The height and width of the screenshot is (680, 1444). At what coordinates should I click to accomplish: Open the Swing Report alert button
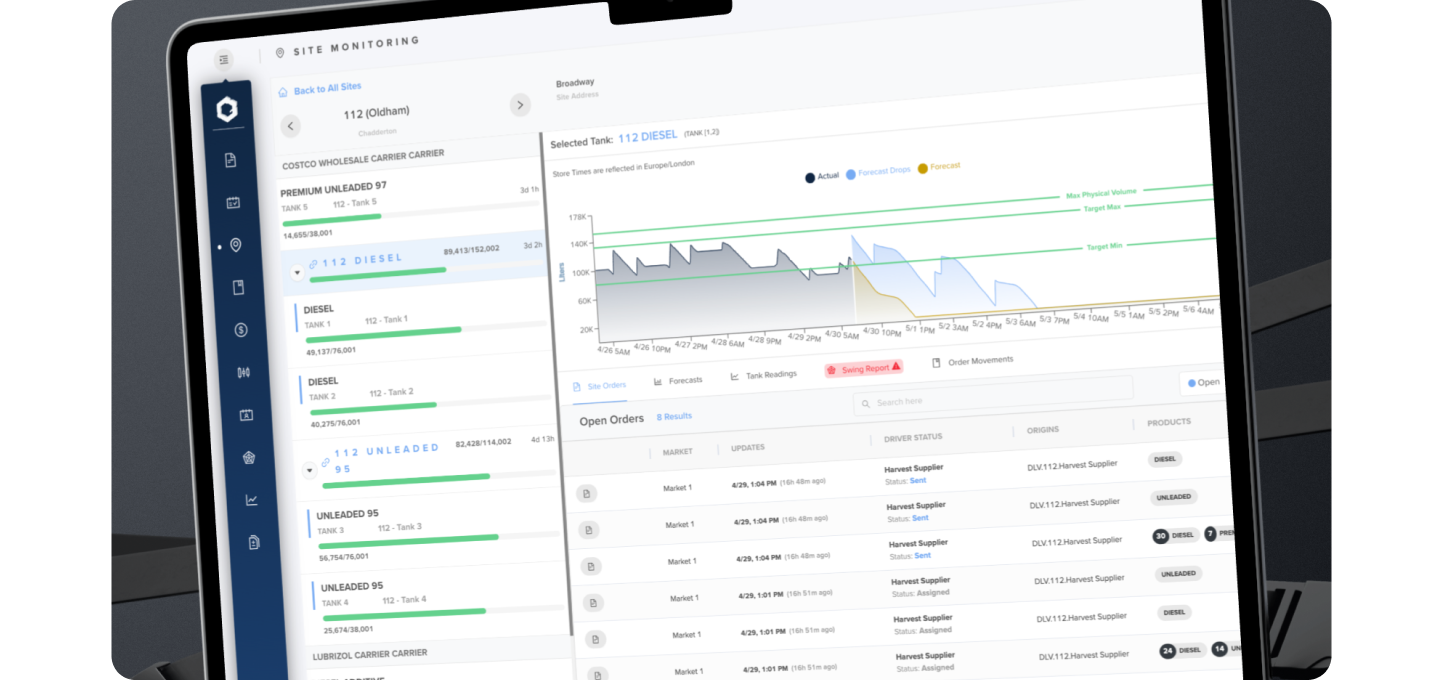(x=863, y=369)
